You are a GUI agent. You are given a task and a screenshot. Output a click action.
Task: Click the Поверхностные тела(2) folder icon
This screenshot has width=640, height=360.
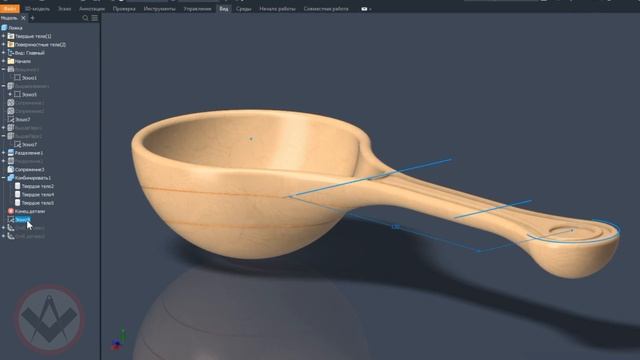[x=11, y=44]
